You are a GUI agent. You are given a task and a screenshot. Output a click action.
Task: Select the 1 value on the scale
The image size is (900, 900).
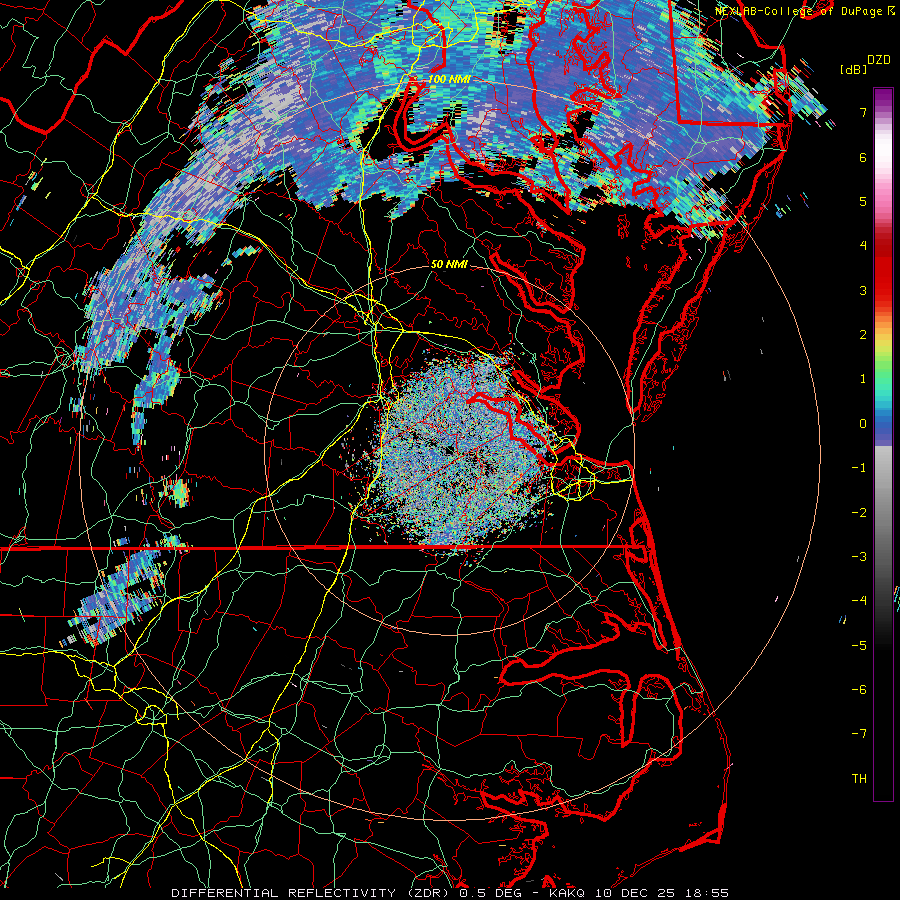pyautogui.click(x=863, y=379)
